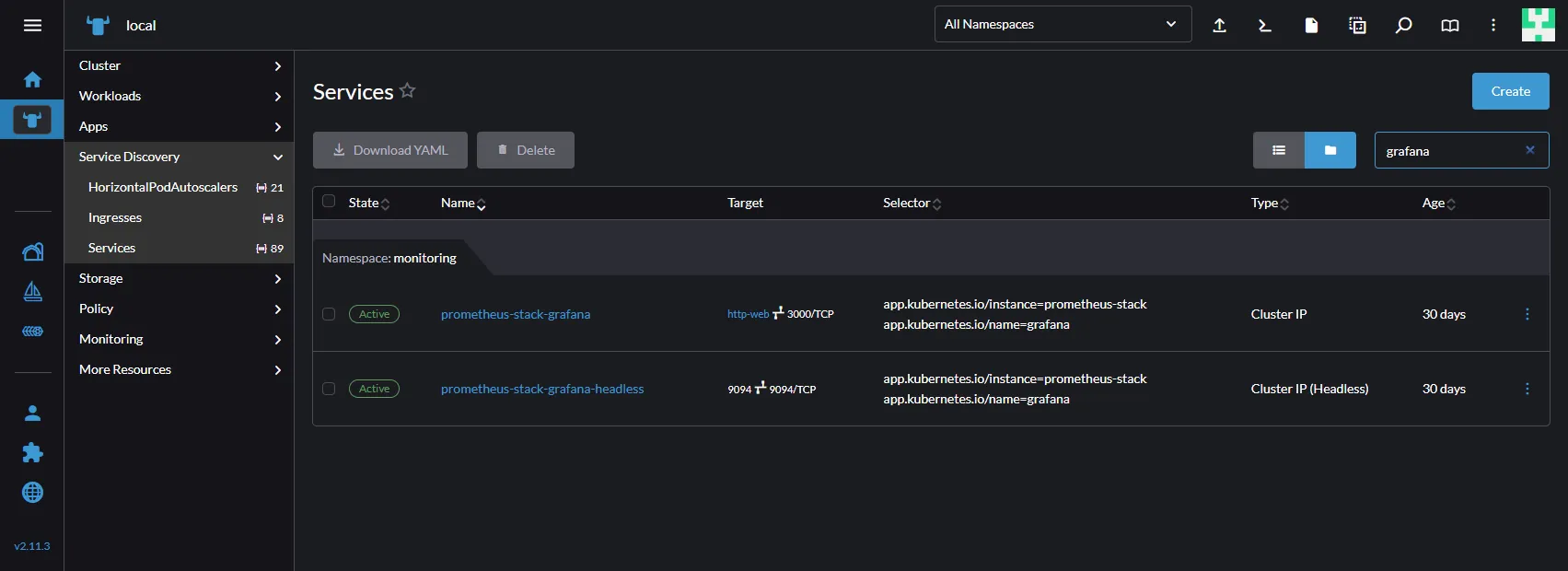Click the Rancher logo next to local
The image size is (1568, 571).
(98, 25)
